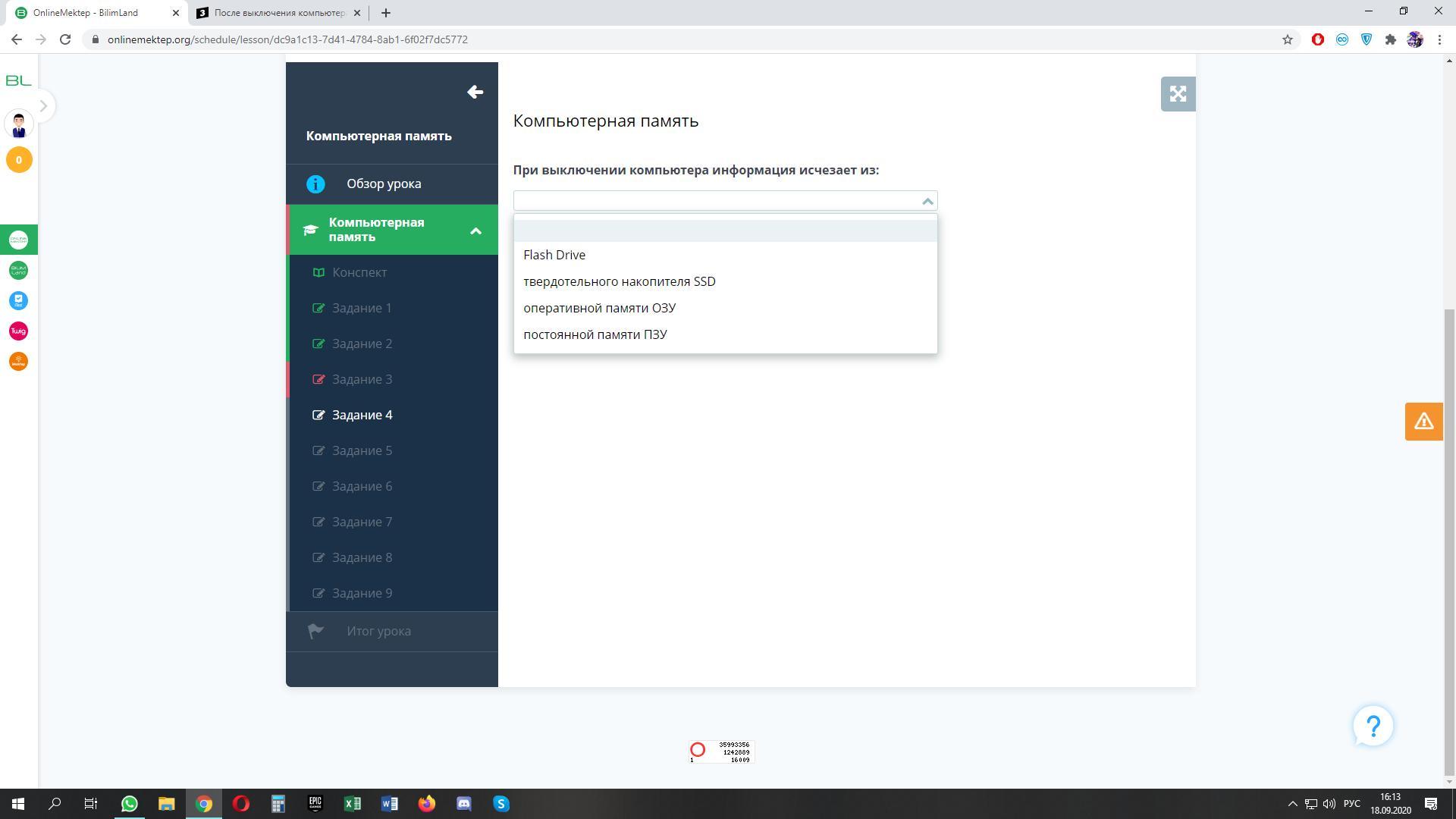Open Задание 5 in the sidebar
Image resolution: width=1456 pixels, height=819 pixels.
pyautogui.click(x=362, y=450)
